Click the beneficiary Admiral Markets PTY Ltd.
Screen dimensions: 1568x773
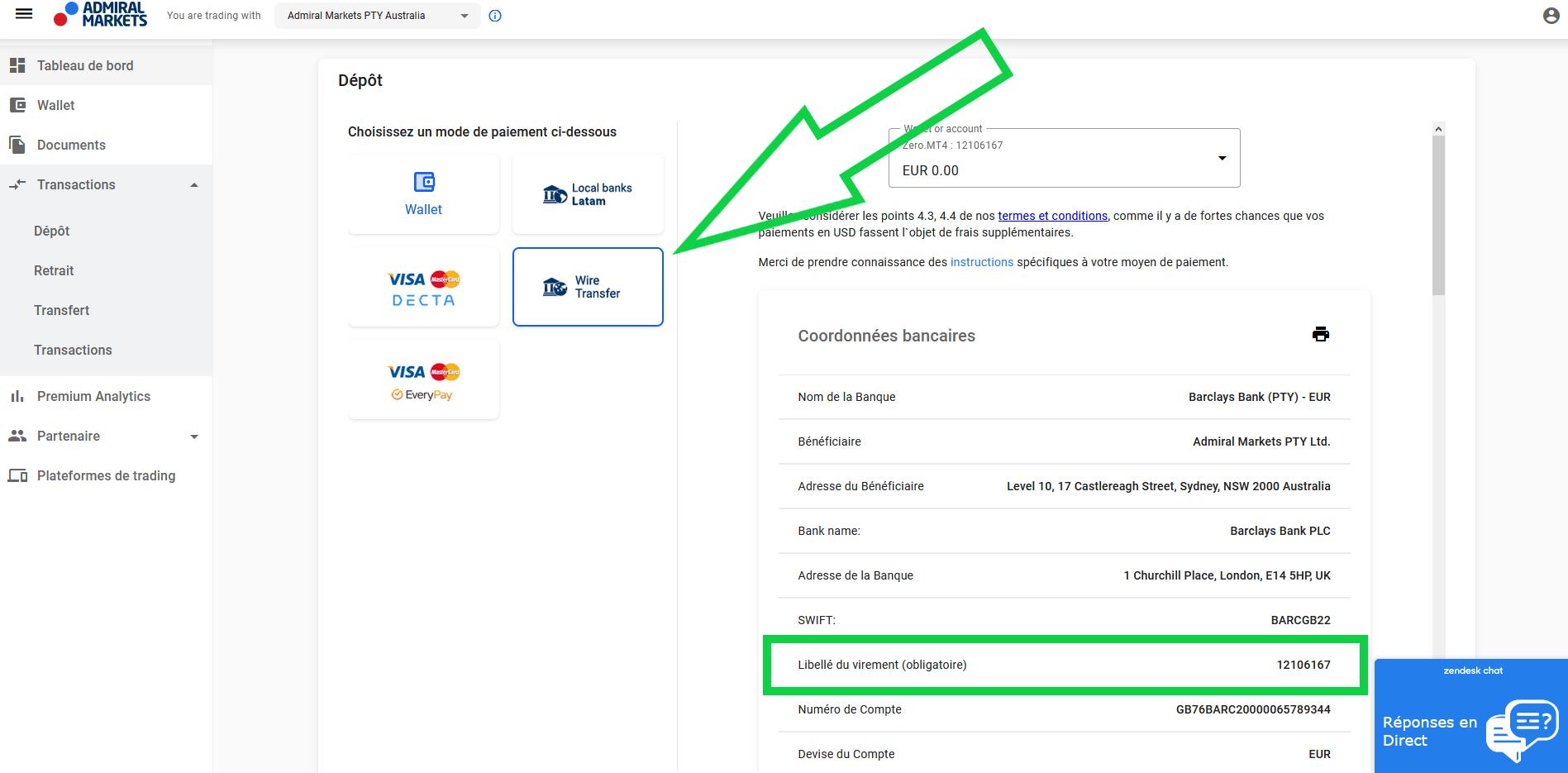tap(1261, 441)
